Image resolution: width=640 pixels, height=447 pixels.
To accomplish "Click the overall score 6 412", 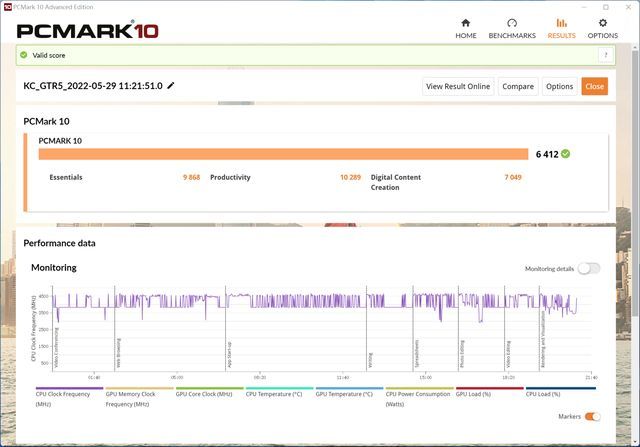I will pyautogui.click(x=547, y=154).
